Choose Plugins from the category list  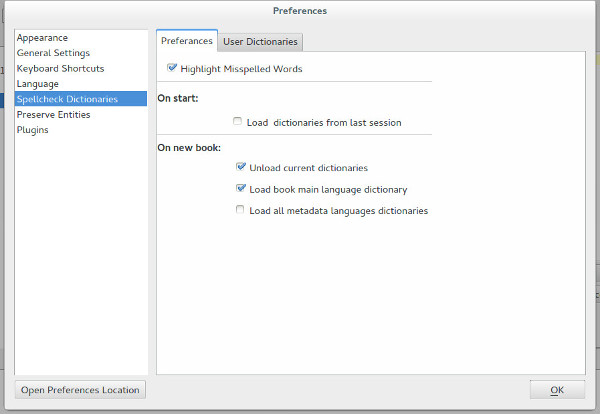point(33,130)
